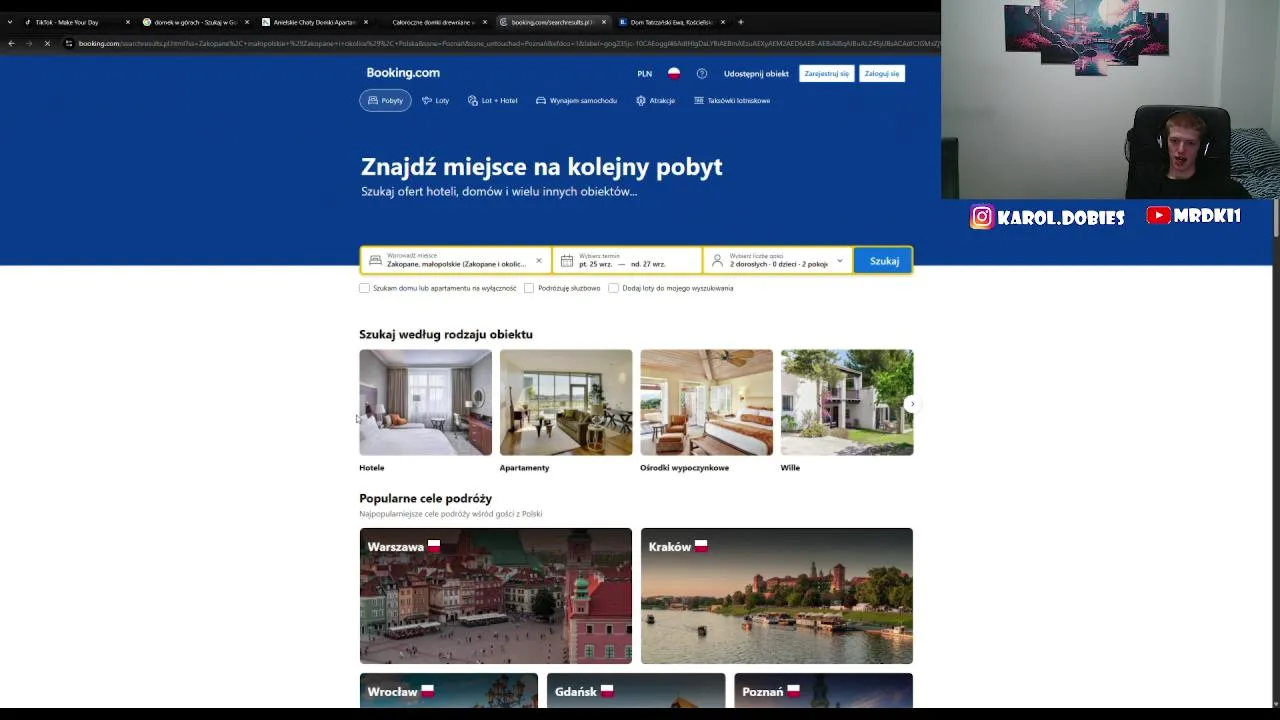Tick the Szukam domu lub apartamentu checkbox

pos(365,288)
